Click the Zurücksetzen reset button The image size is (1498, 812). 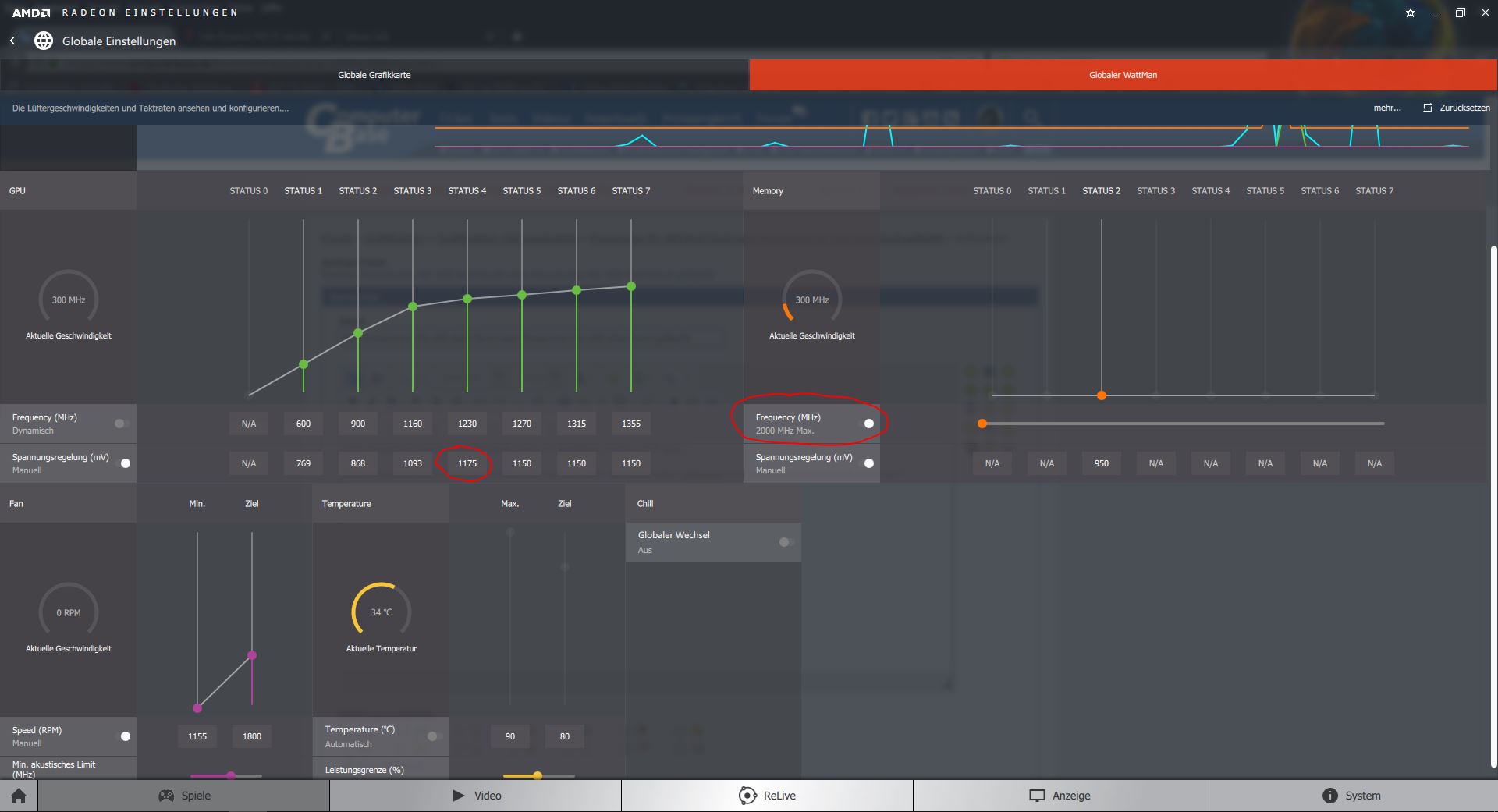tap(1456, 108)
